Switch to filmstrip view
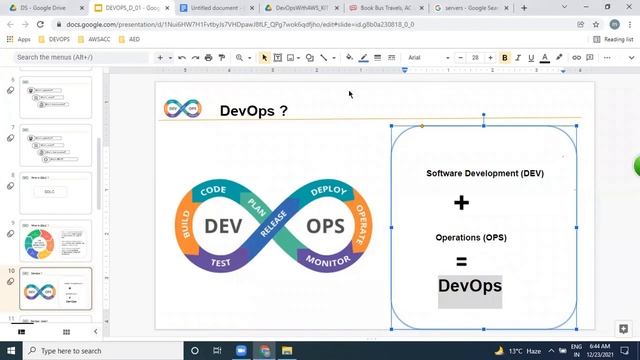 click(x=22, y=332)
